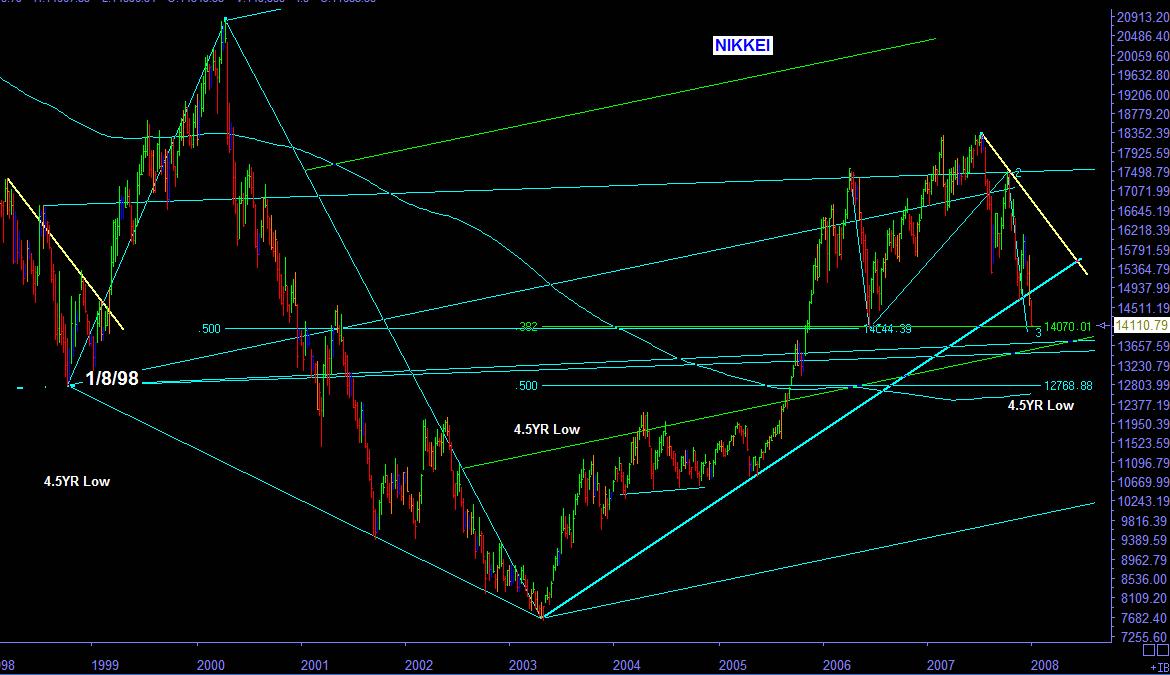This screenshot has width=1170, height=675.
Task: Click the 2000 year label on time axis
Action: [211, 665]
